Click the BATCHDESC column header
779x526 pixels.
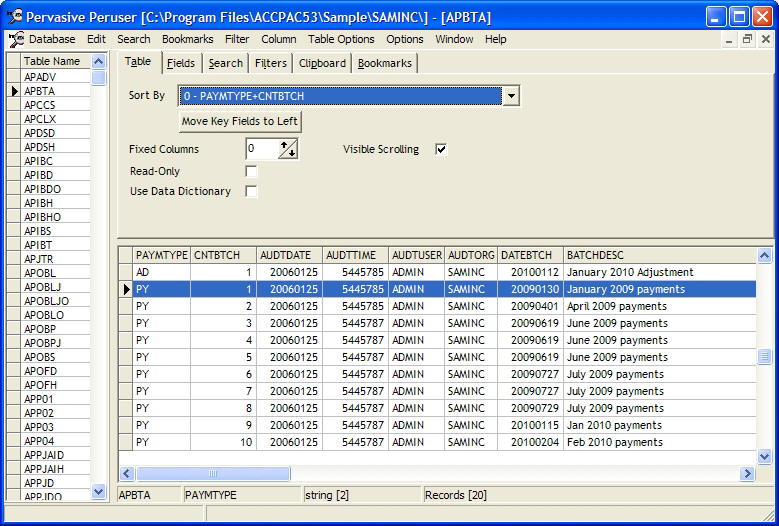point(594,255)
